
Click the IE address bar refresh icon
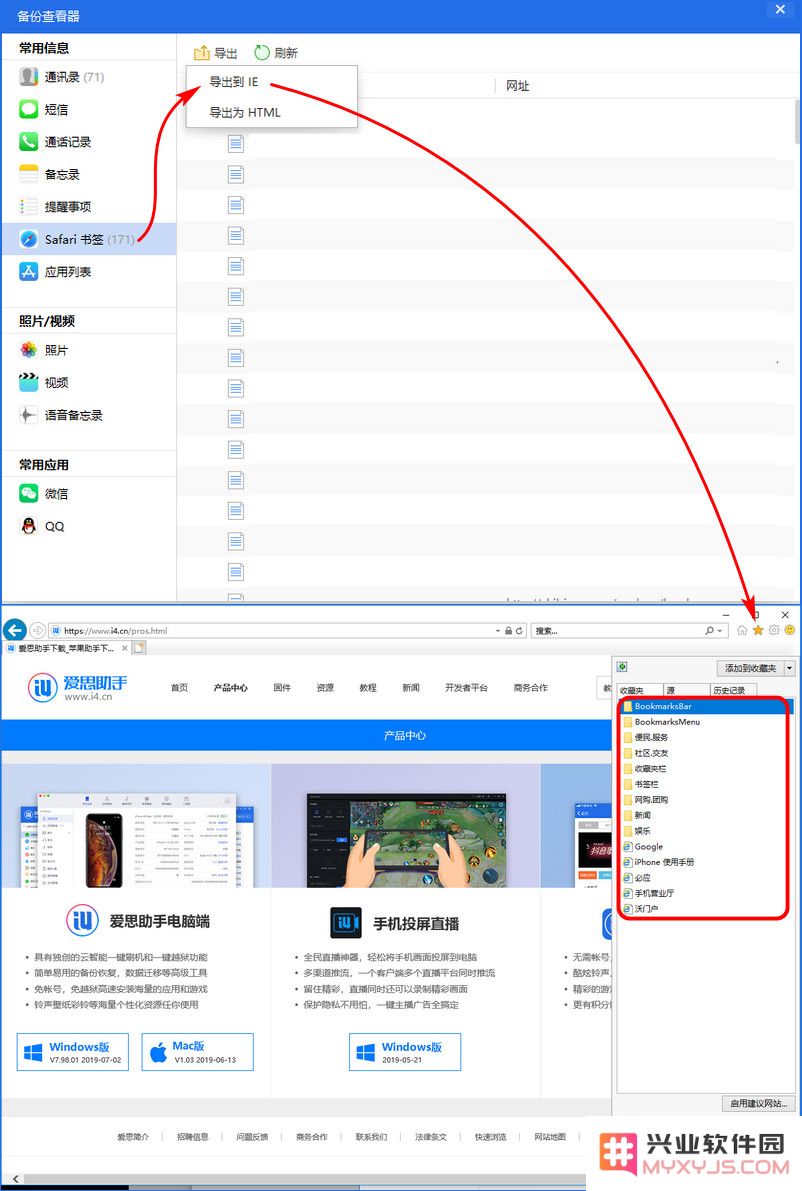point(519,630)
